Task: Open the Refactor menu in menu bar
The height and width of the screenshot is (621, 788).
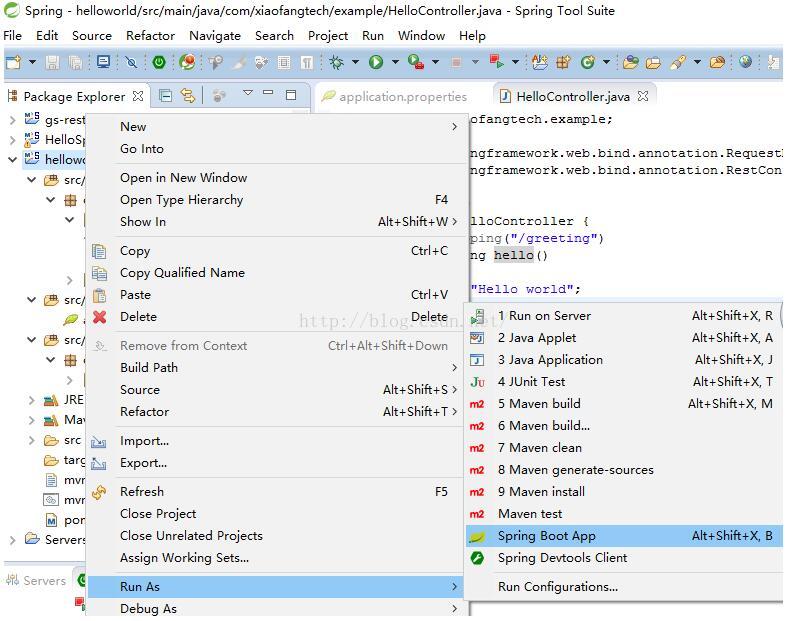Action: (150, 36)
